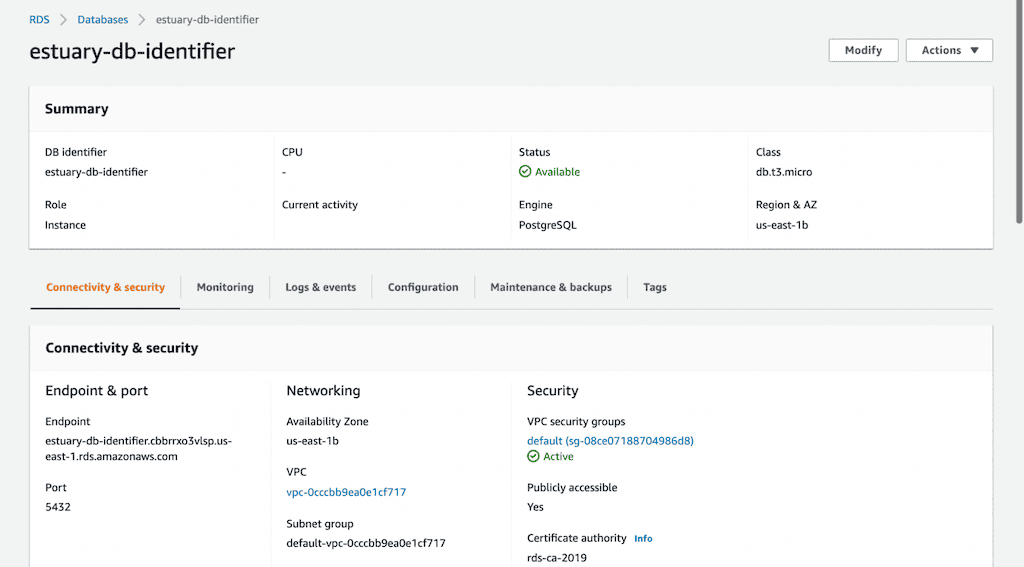Open the Maintenance & backups tab
Screen dimensions: 1024x567
point(551,287)
